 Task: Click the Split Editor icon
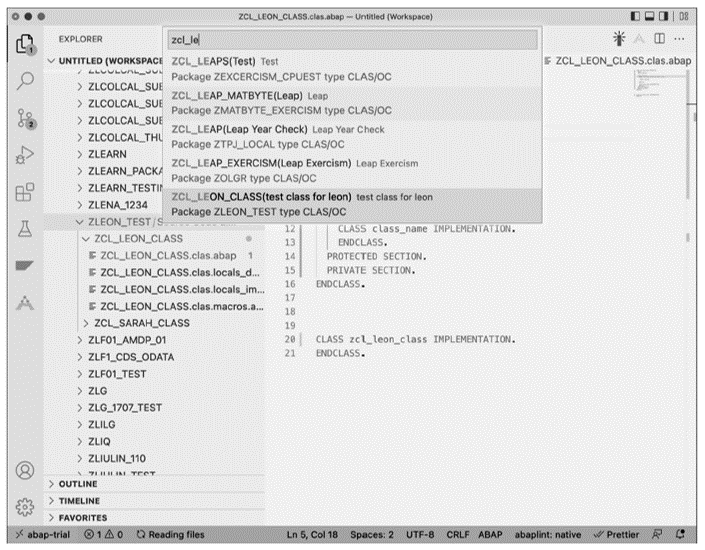[660, 39]
